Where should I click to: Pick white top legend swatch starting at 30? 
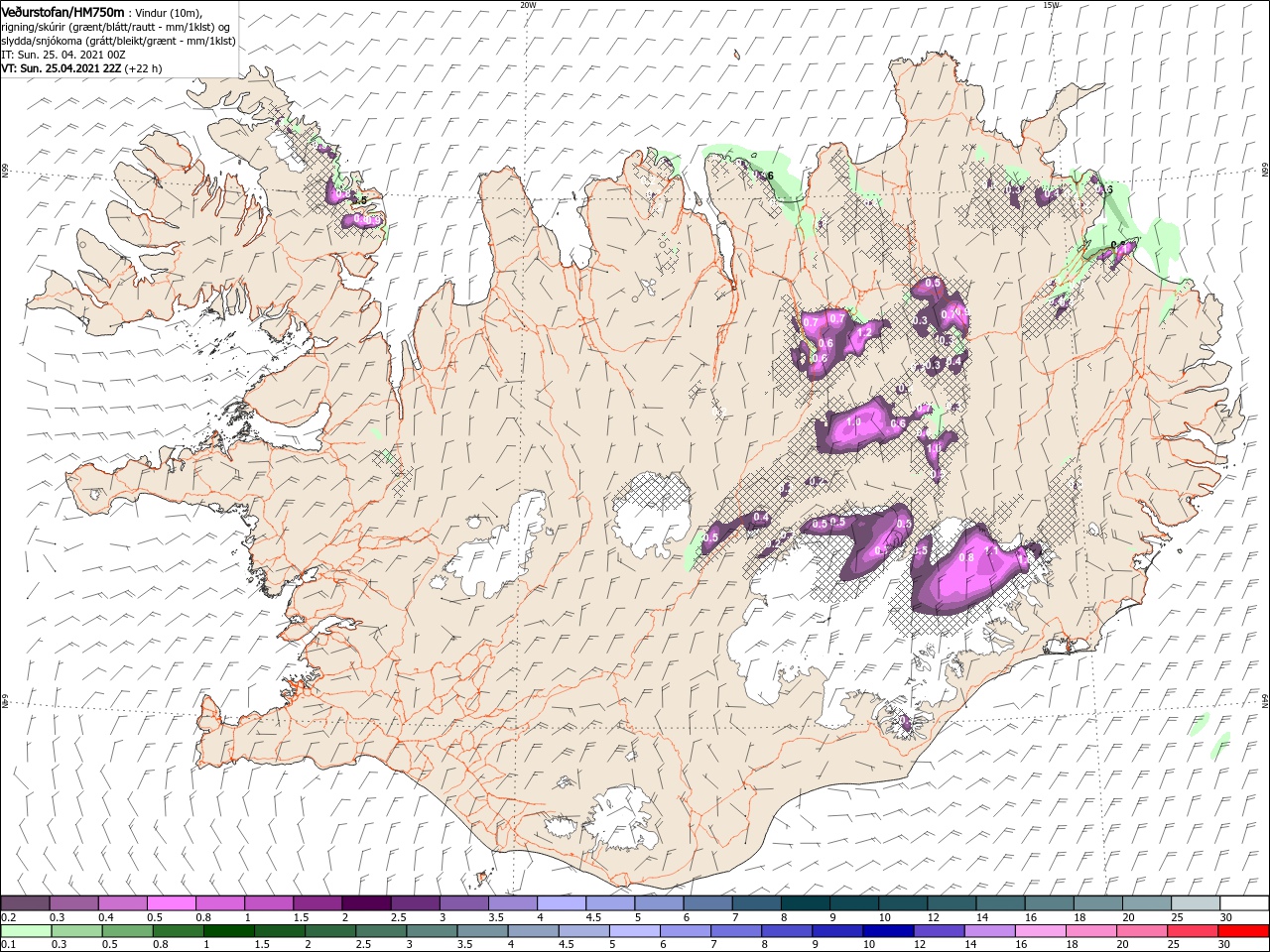(x=1244, y=902)
